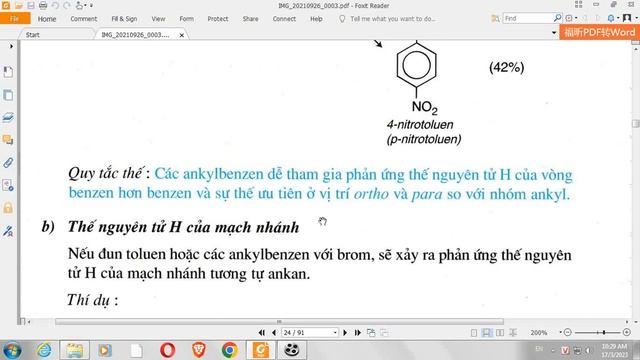Open the Help ribbon tab
The width and height of the screenshot is (640, 360).
(x=316, y=19)
